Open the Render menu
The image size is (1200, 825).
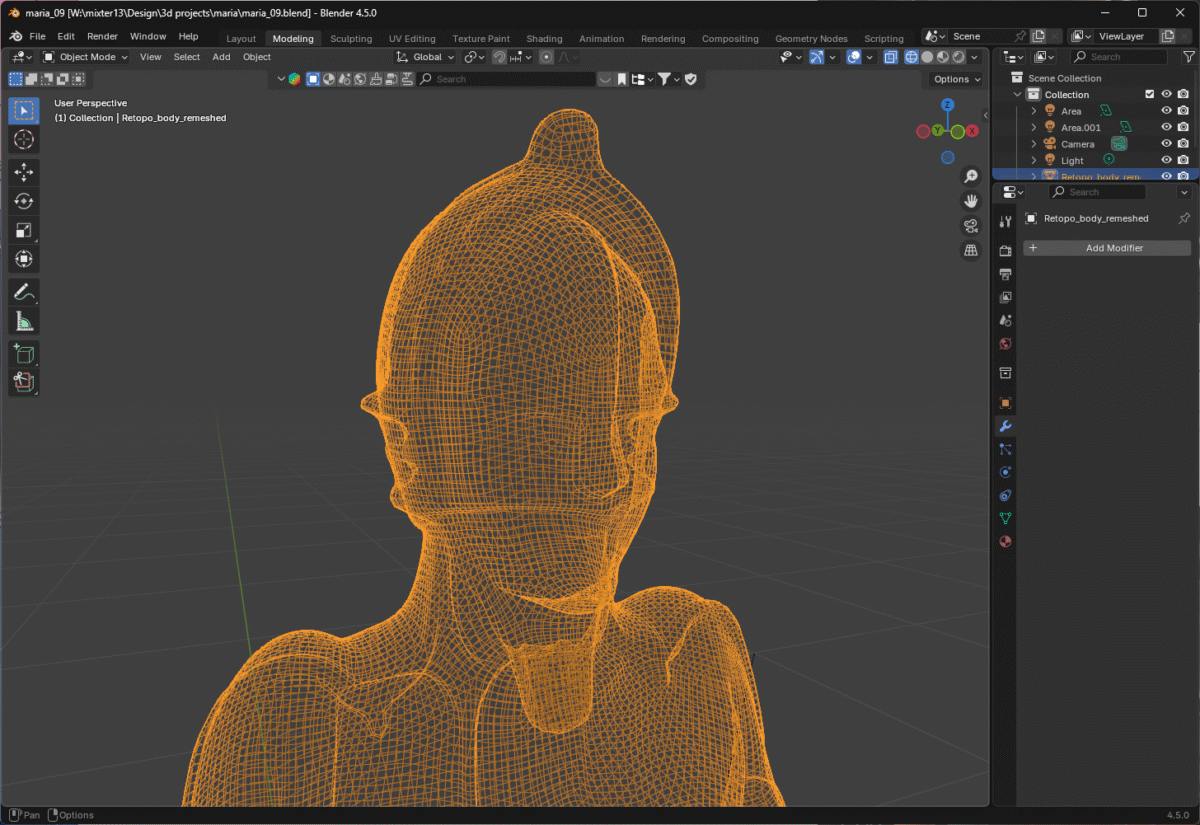pos(102,36)
